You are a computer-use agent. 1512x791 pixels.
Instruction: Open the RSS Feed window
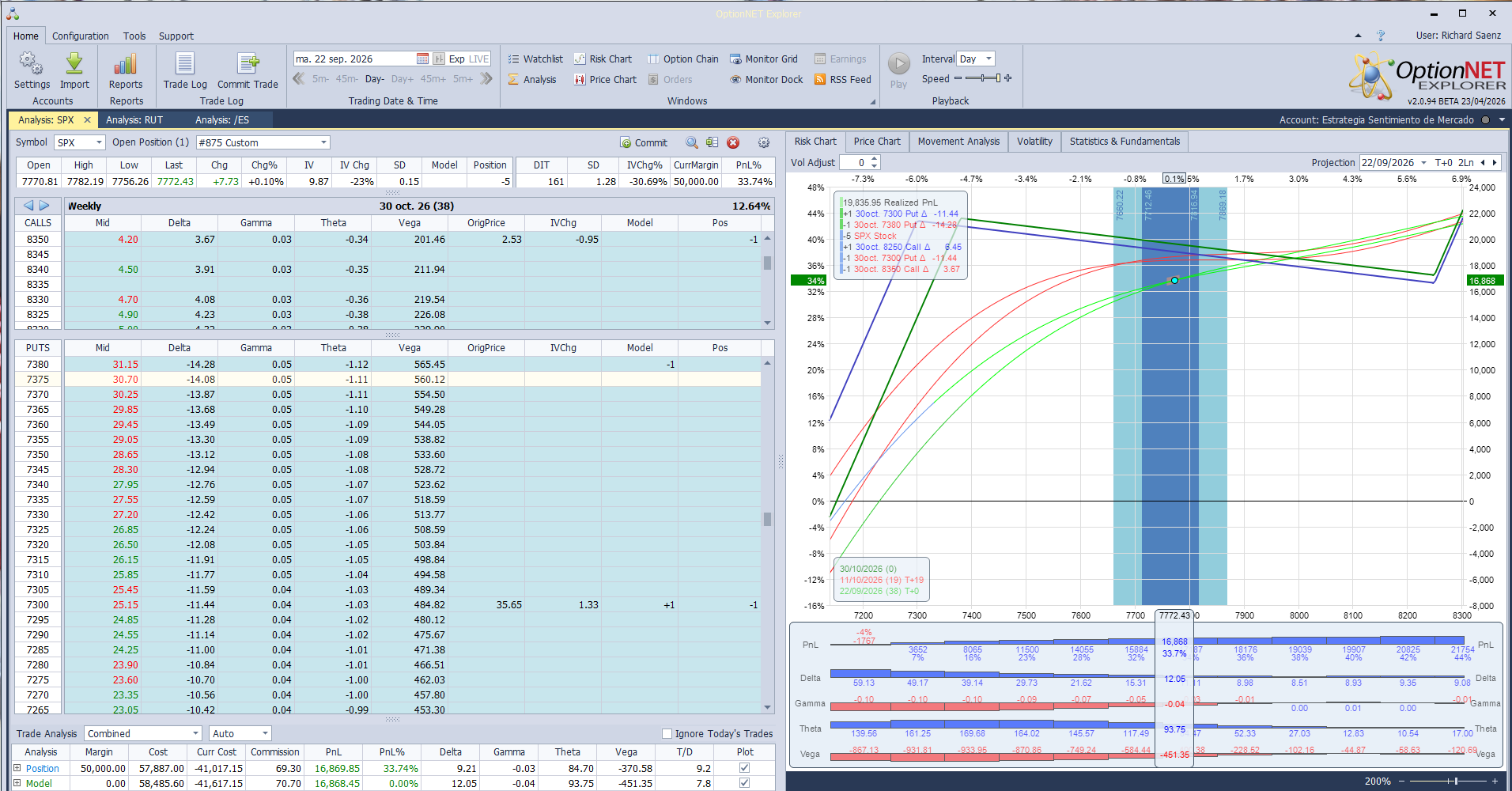[x=843, y=80]
